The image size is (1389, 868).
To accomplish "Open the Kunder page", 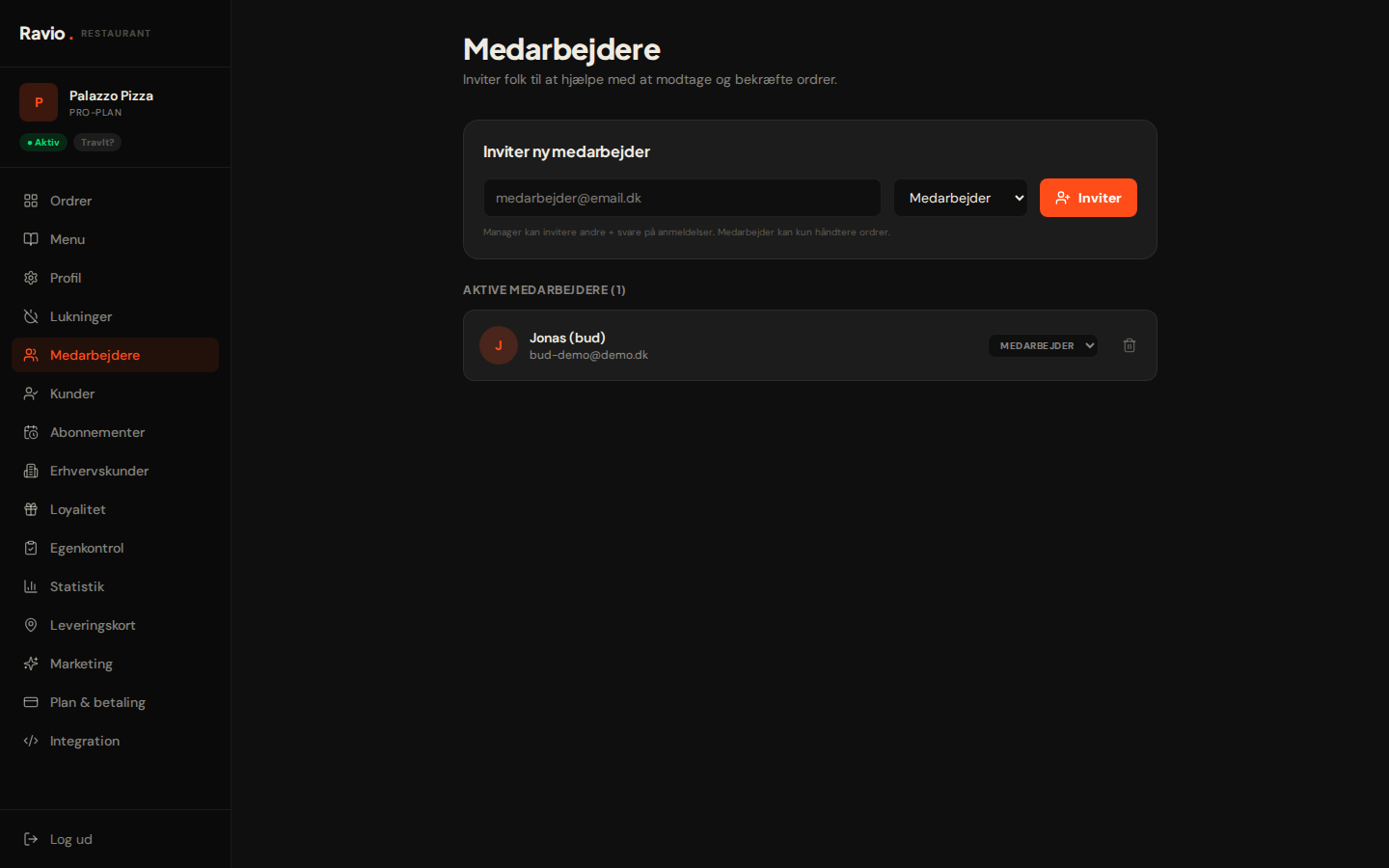I will pyautogui.click(x=115, y=393).
